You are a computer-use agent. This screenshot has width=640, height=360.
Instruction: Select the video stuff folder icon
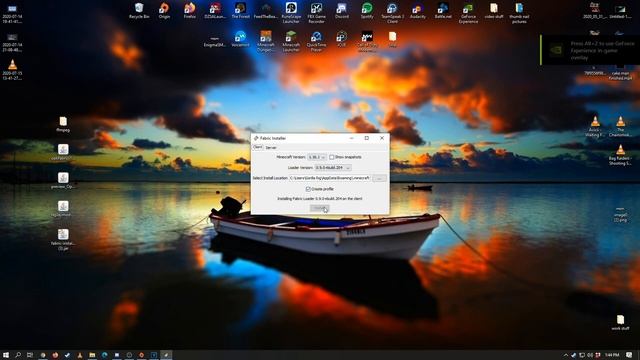click(494, 11)
